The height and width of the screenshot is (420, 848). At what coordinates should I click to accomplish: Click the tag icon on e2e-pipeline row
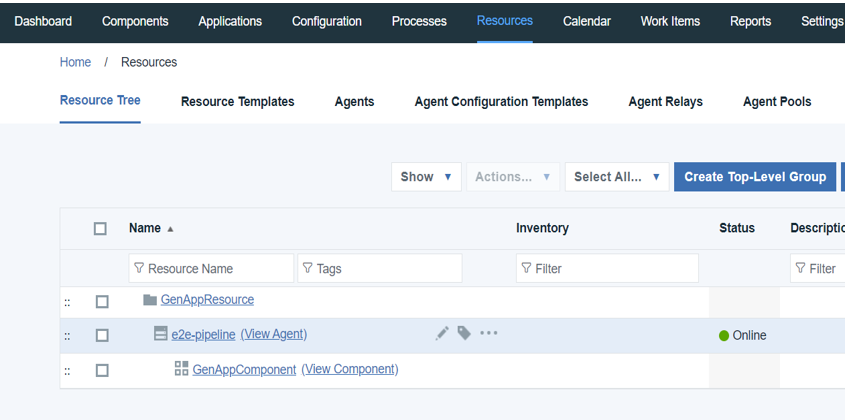(464, 334)
